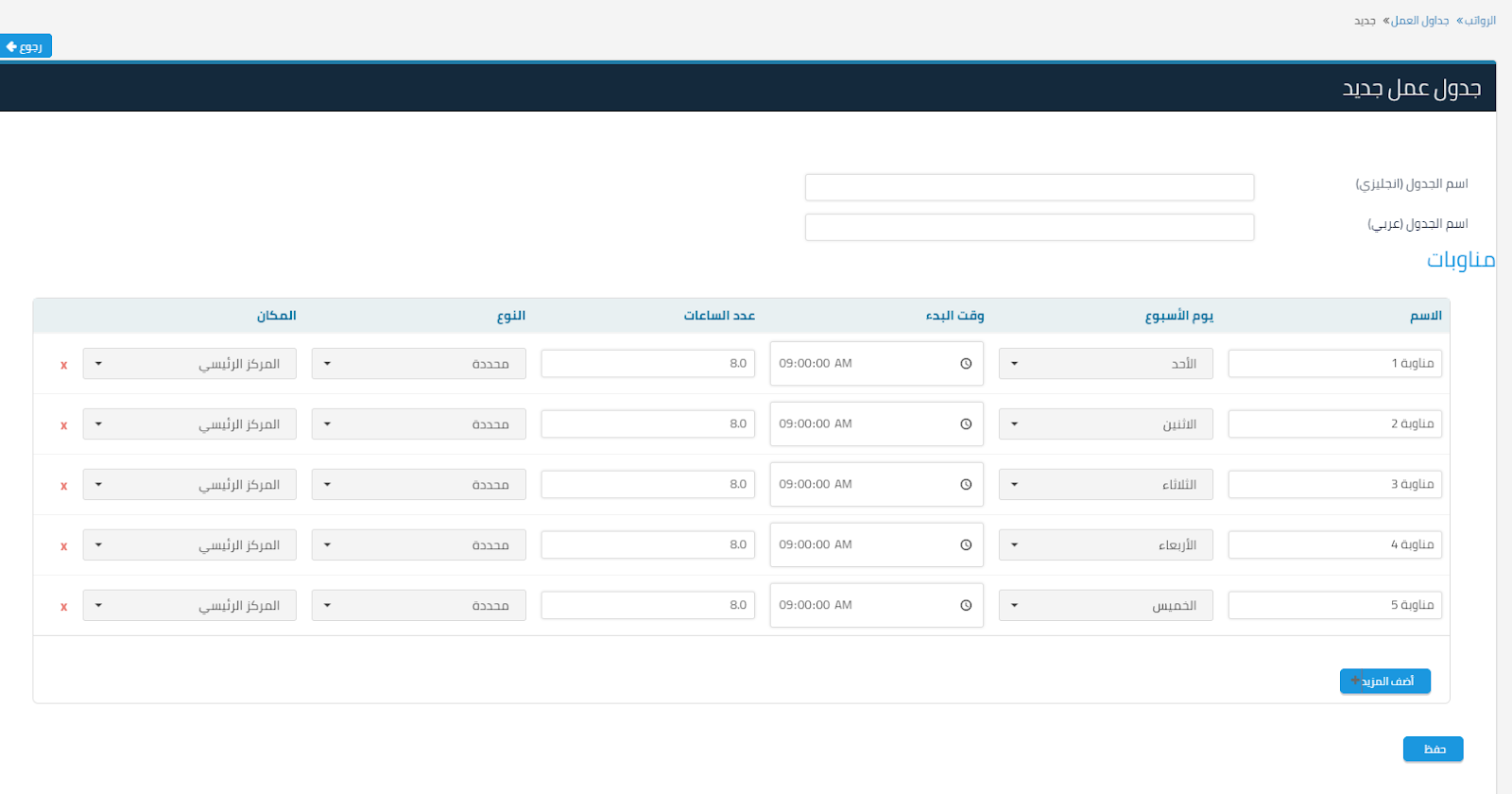
Task: Delete the مناوبة 1 row with red x
Action: click(x=64, y=365)
